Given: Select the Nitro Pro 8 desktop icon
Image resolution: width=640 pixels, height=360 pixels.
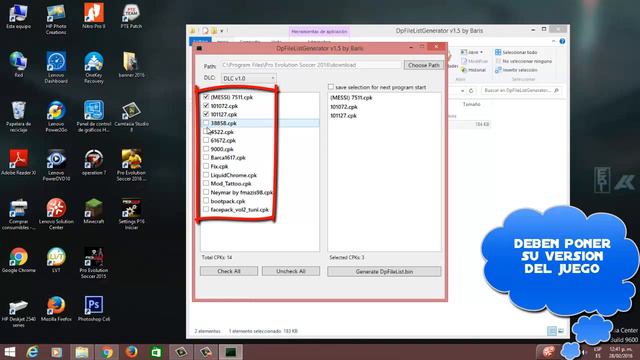Looking at the screenshot, I should pos(93,17).
